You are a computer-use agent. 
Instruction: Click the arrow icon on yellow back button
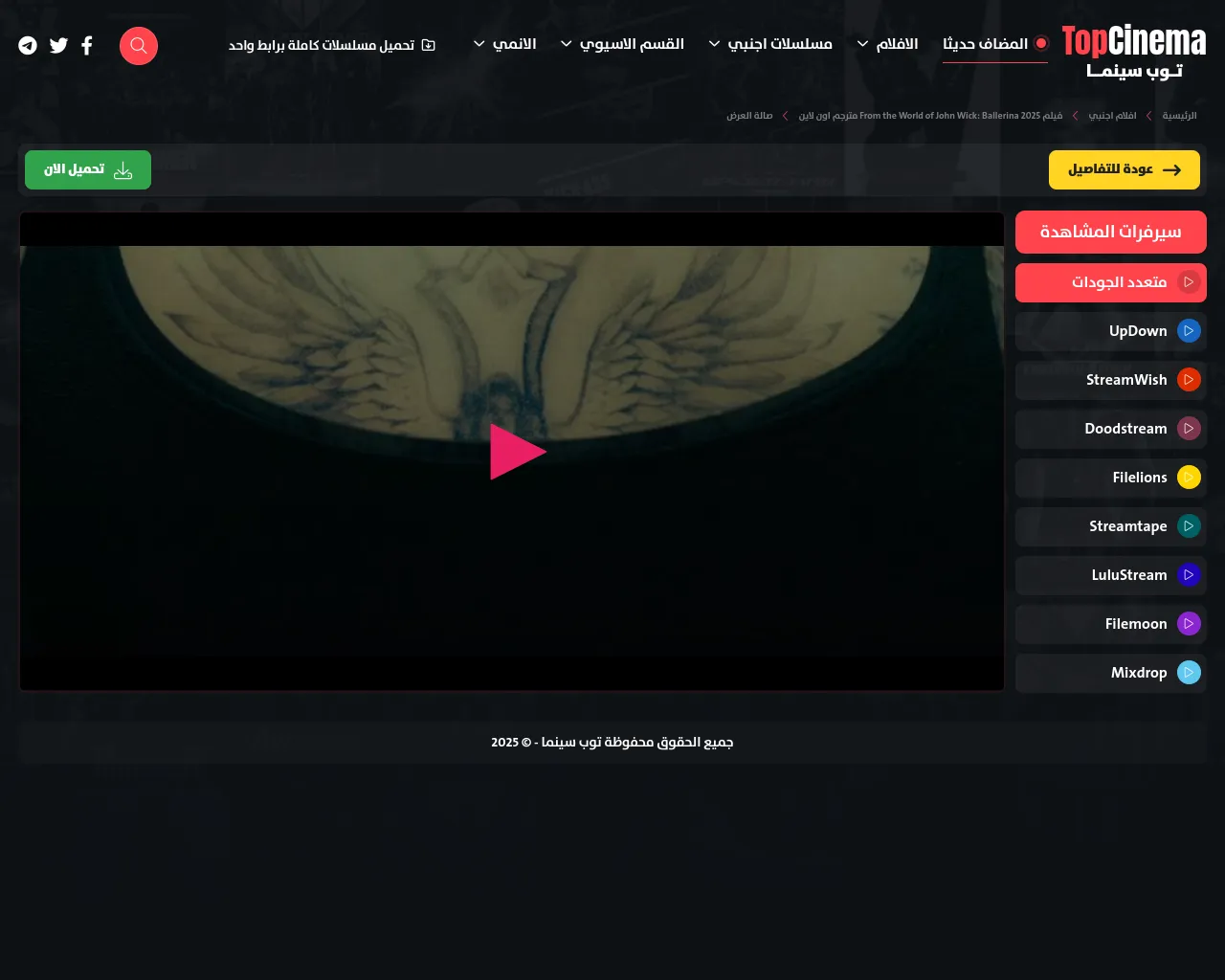[1171, 170]
